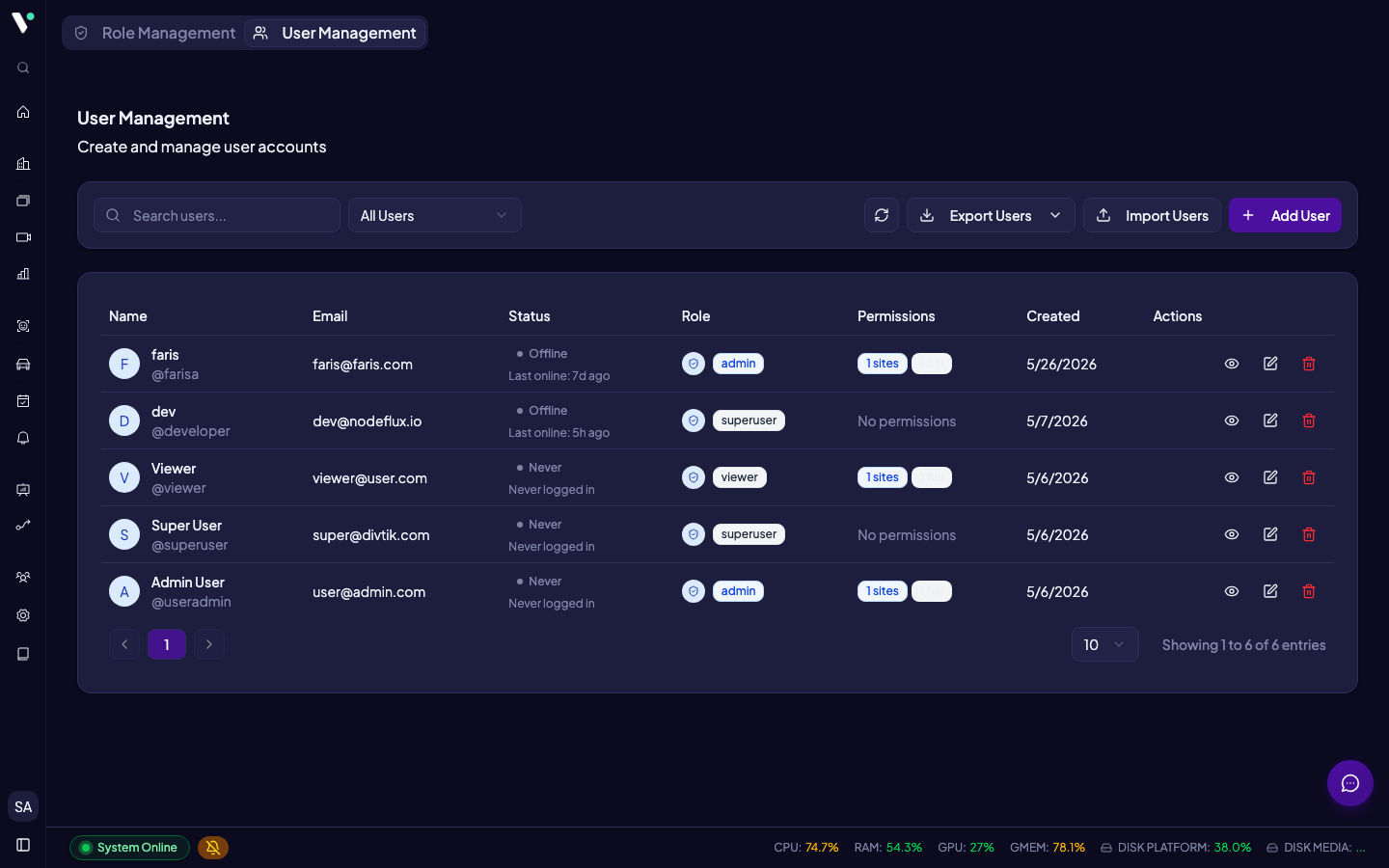This screenshot has height=868, width=1389.
Task: Click the email super@divtik.com
Action: [x=371, y=535]
